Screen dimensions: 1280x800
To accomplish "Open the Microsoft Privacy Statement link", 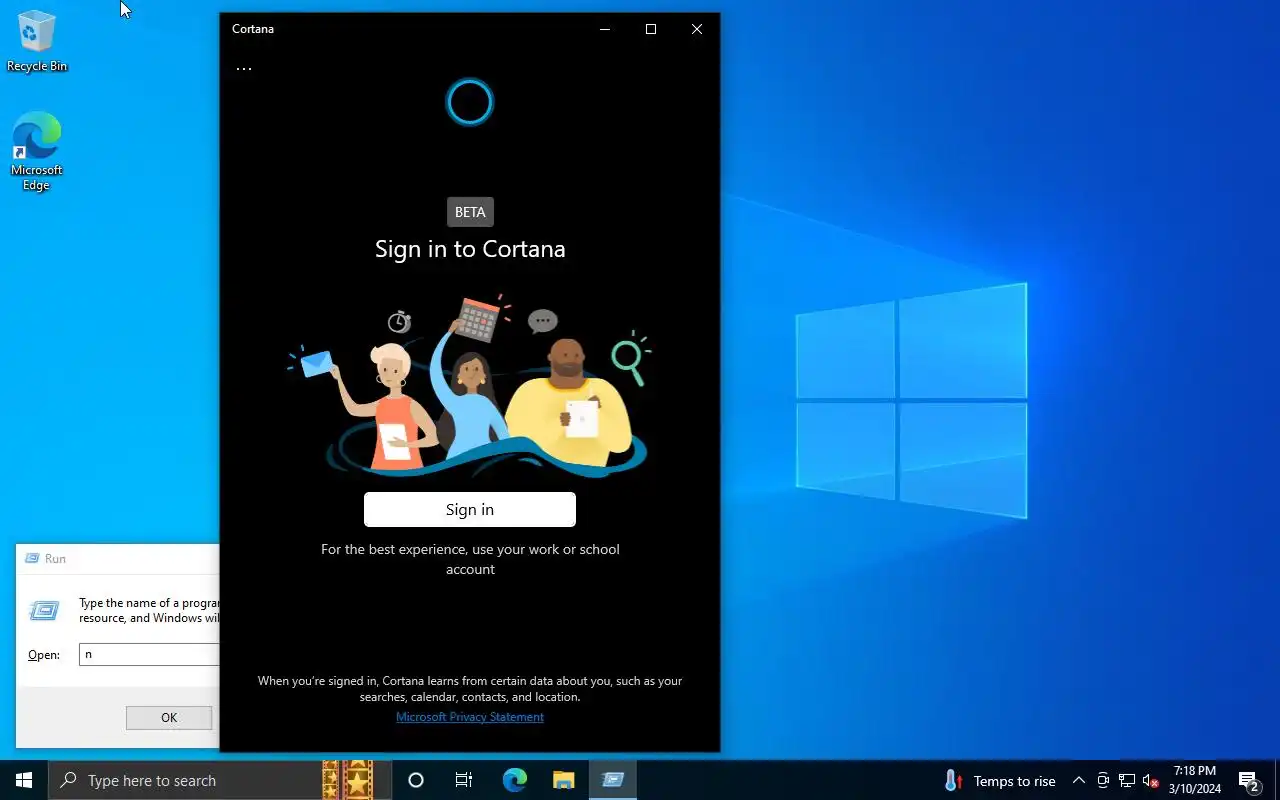I will tap(470, 717).
